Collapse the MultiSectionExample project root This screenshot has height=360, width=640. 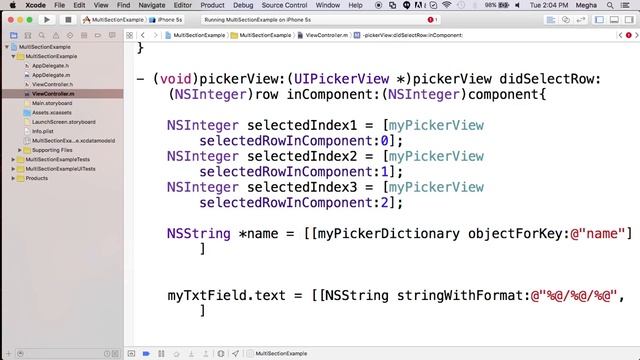coord(7,47)
